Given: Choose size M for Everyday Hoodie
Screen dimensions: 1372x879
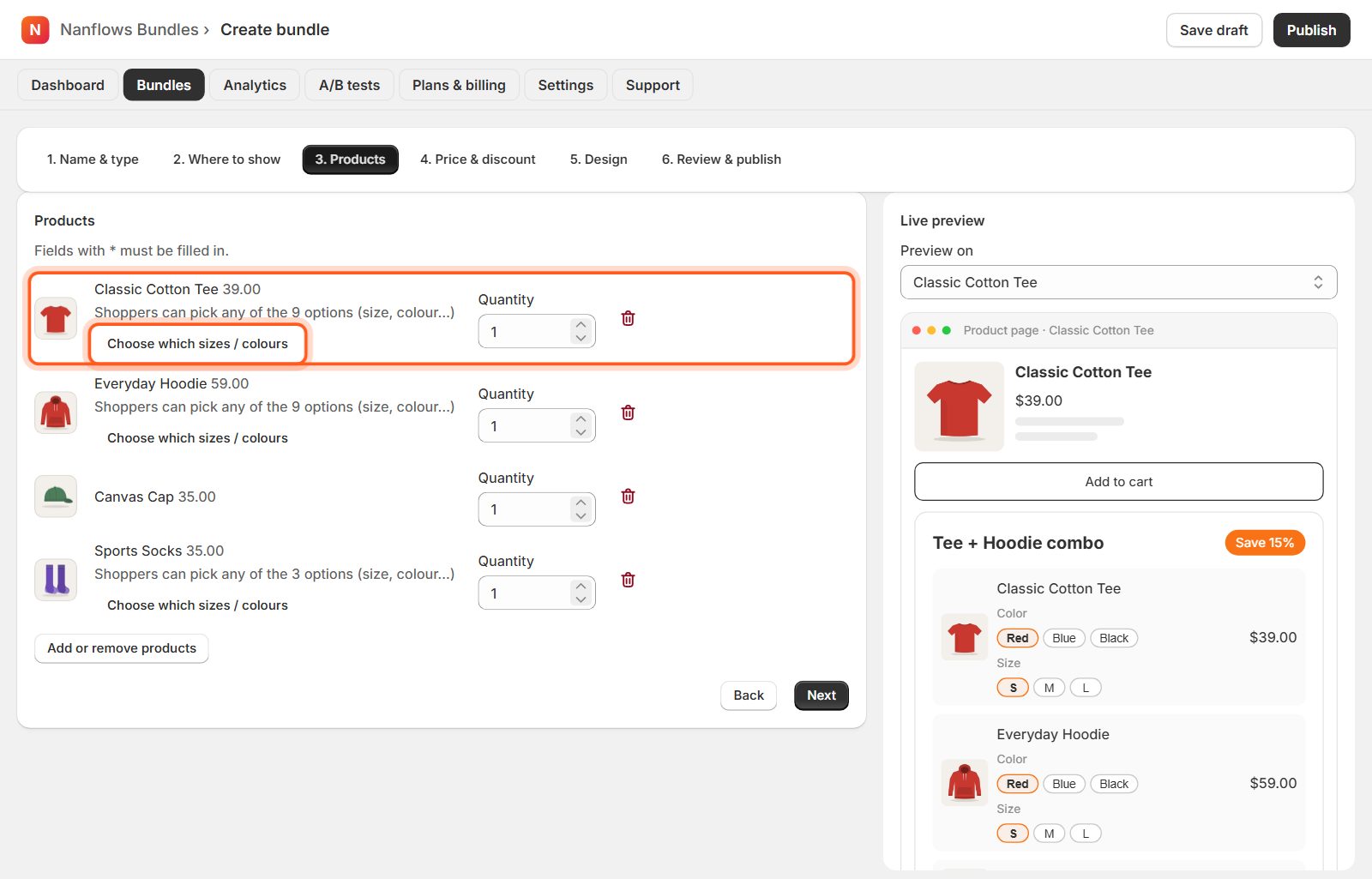Looking at the screenshot, I should coord(1049,834).
